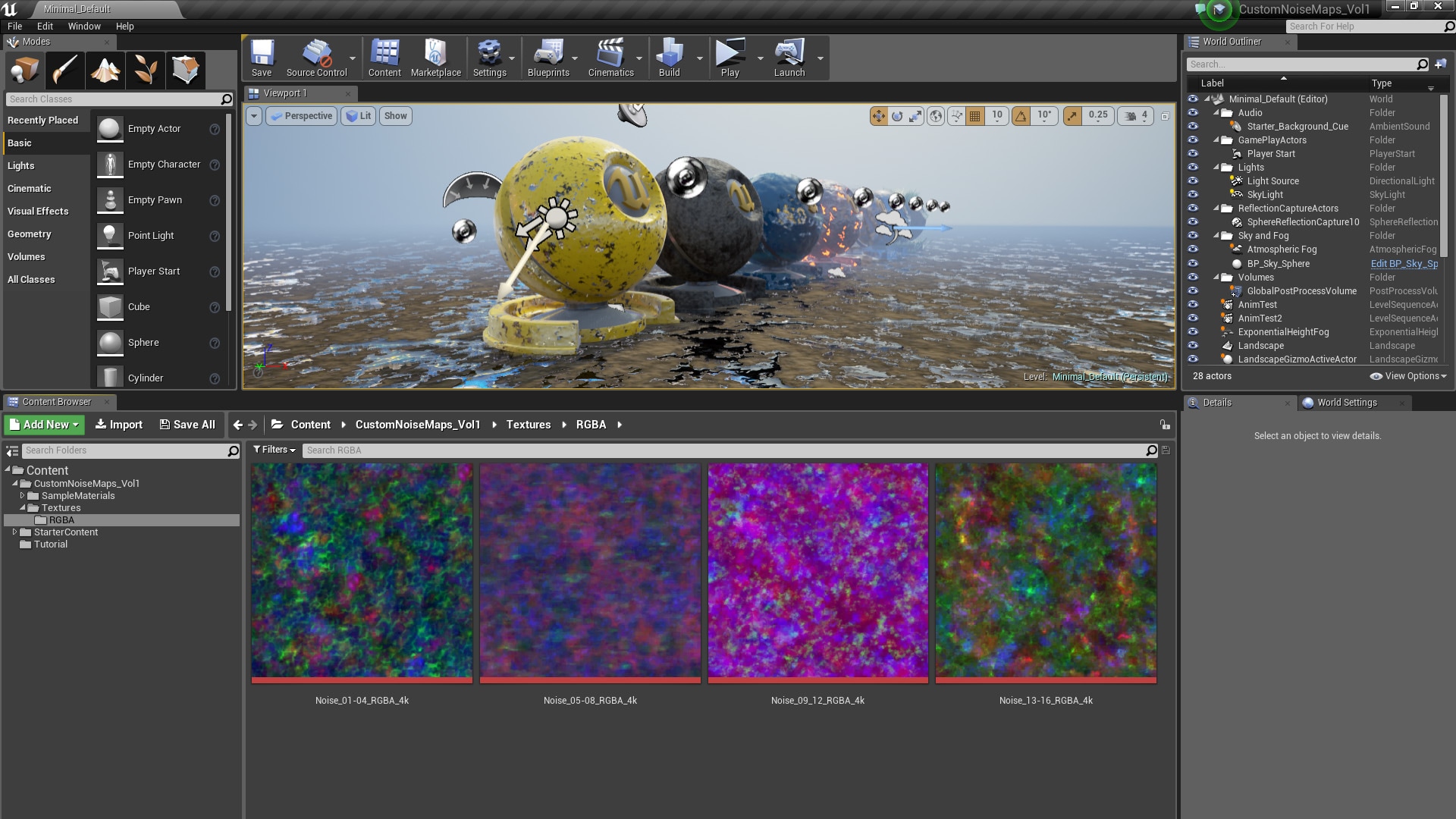Open the Filters dropdown in Content Browser

point(274,450)
